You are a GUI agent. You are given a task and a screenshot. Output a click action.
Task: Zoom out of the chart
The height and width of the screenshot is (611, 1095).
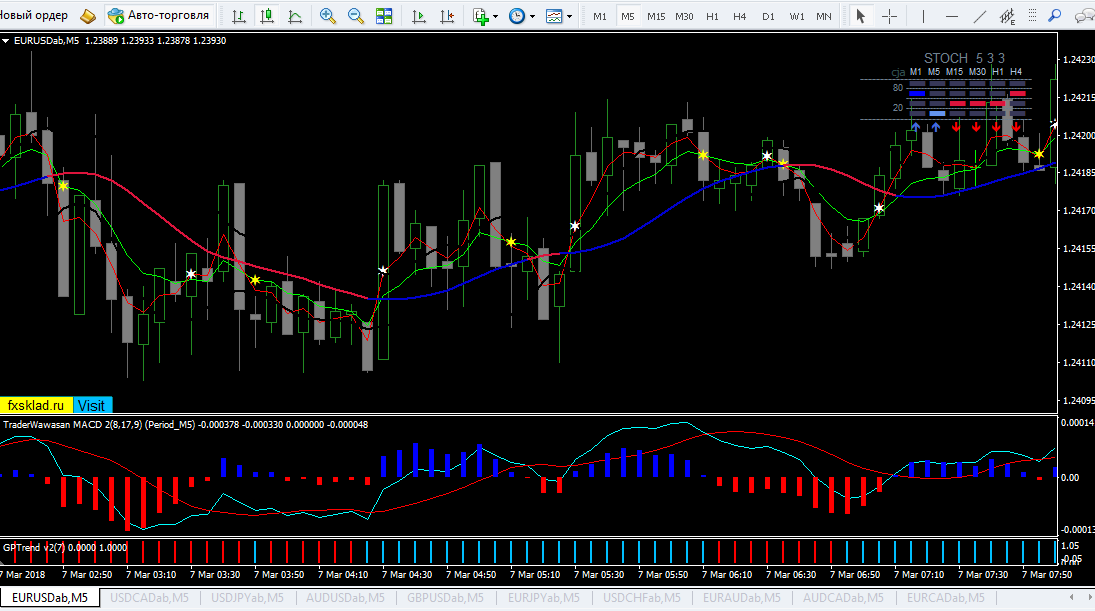coord(355,15)
